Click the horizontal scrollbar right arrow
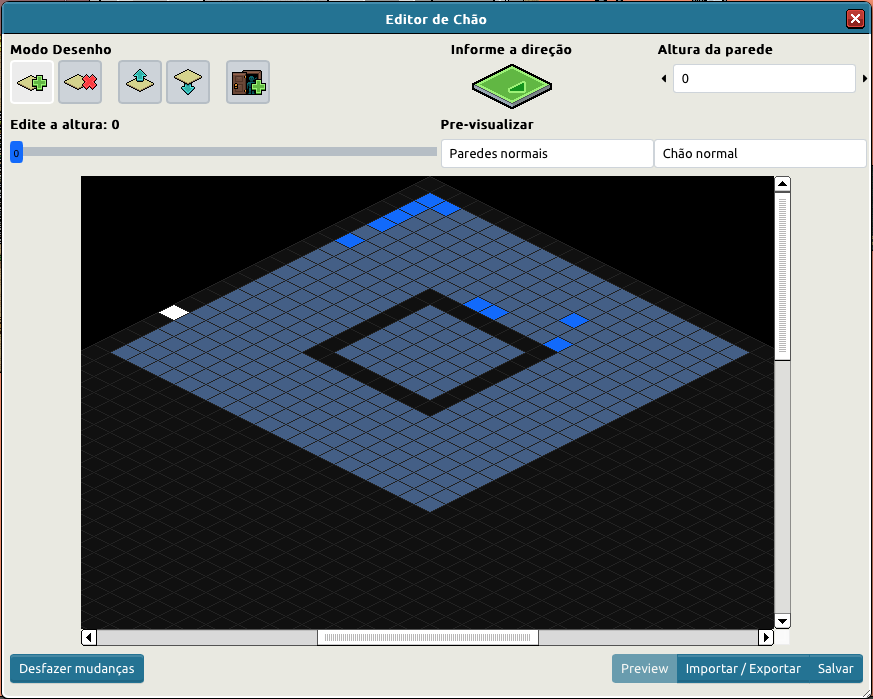The image size is (873, 699). pos(766,637)
